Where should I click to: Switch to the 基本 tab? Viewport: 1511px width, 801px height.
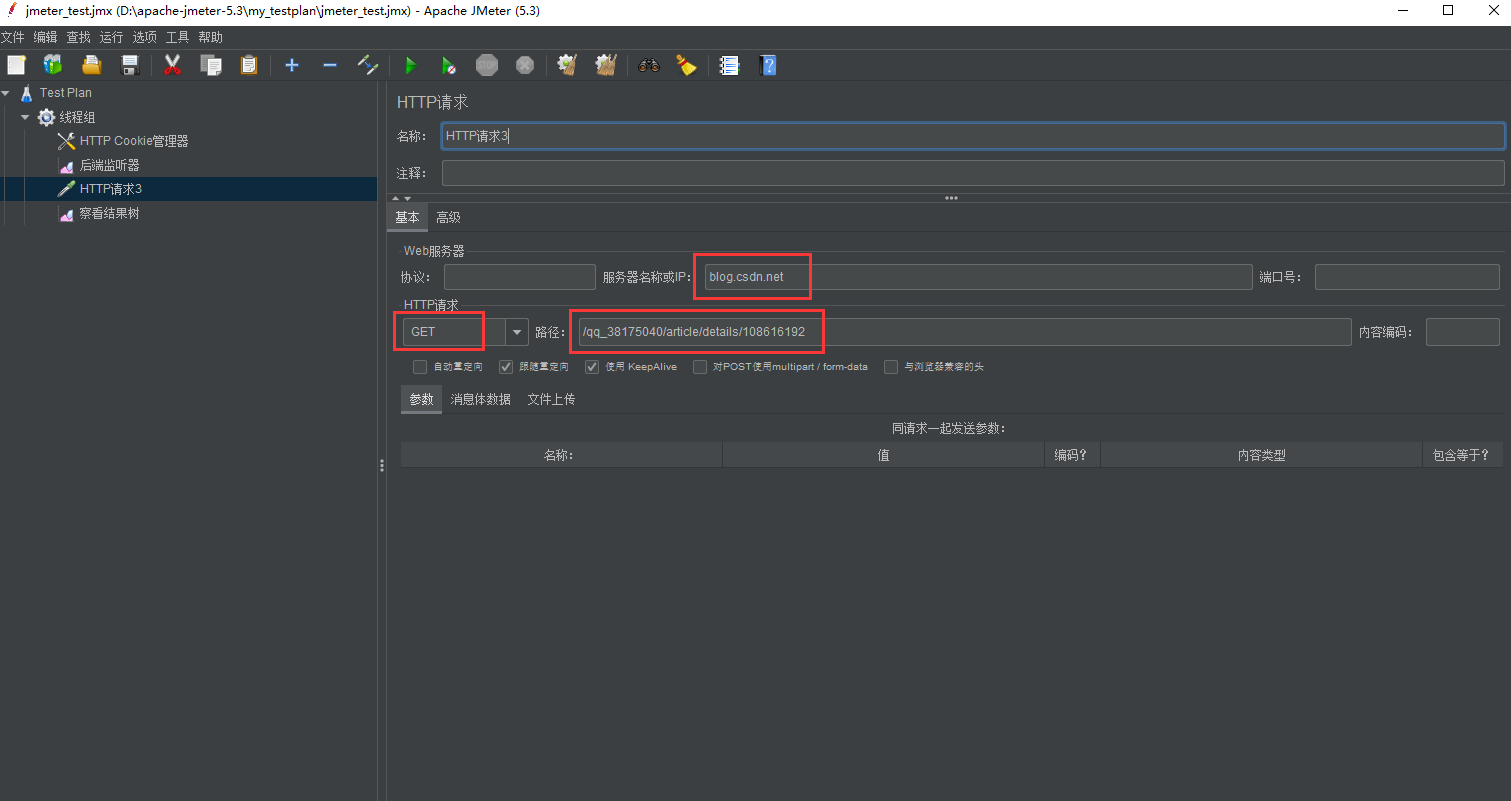pos(408,217)
